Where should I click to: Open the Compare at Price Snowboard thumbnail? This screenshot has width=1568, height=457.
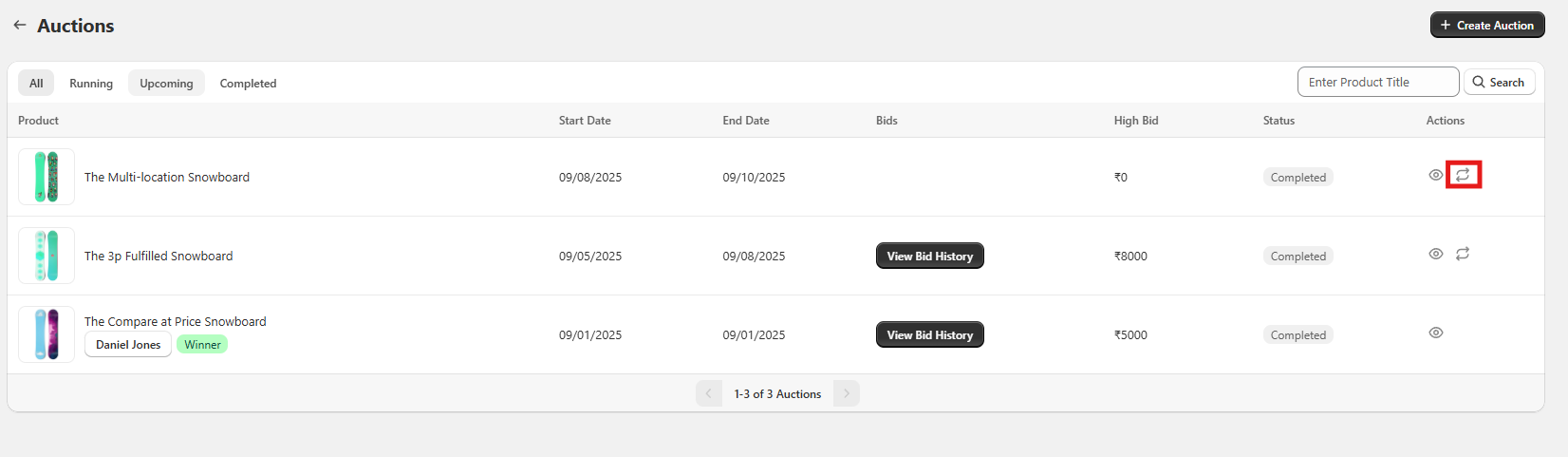[x=47, y=334]
